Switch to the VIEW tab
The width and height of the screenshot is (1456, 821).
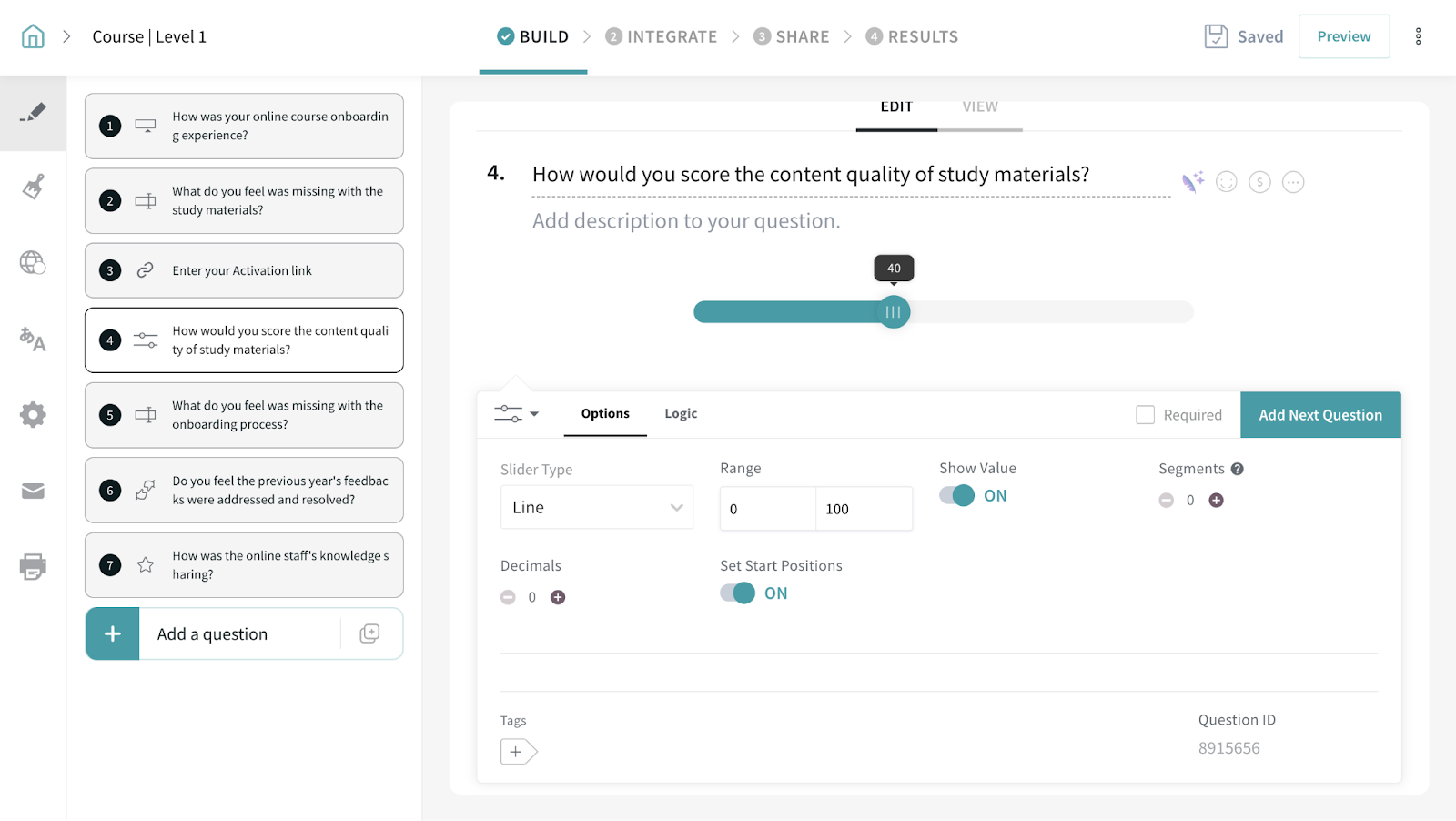click(x=980, y=107)
